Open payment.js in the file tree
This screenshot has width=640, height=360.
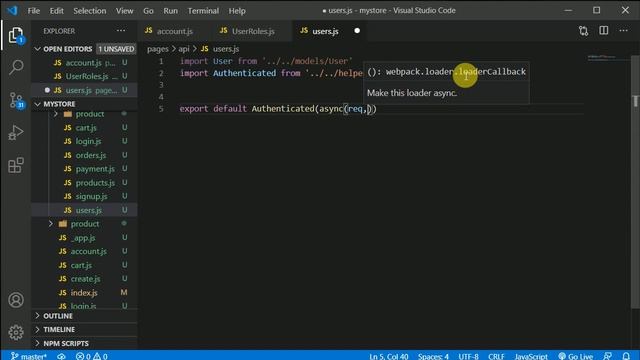point(95,169)
